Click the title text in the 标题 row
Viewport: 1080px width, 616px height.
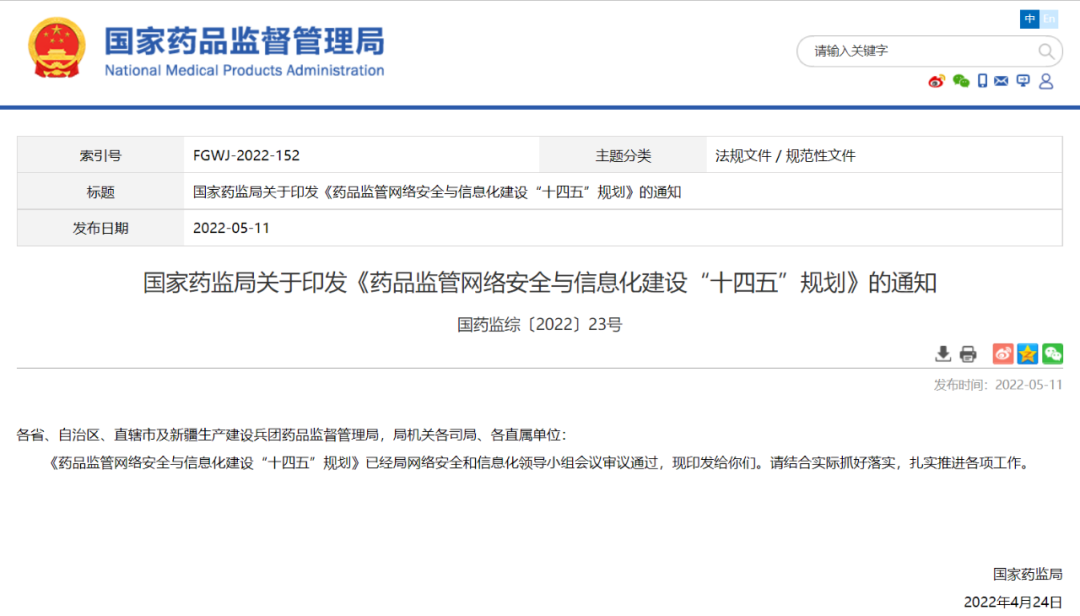coord(437,192)
